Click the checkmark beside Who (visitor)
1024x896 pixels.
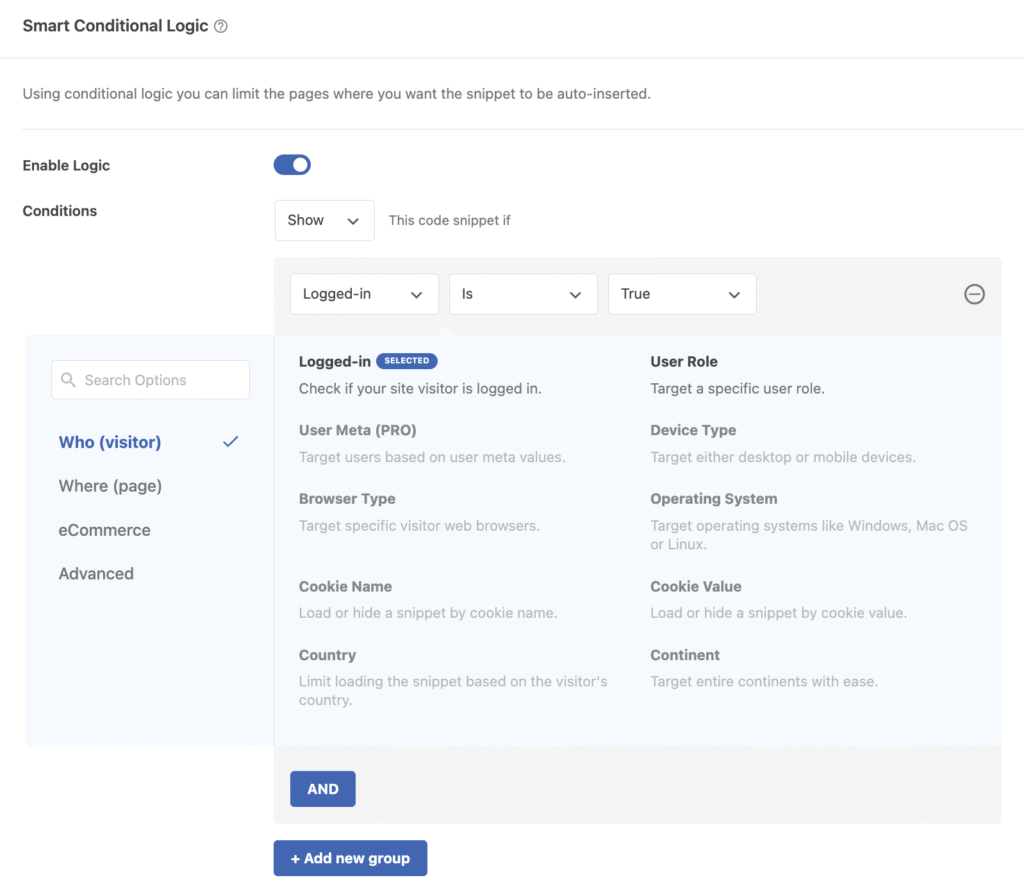click(231, 441)
